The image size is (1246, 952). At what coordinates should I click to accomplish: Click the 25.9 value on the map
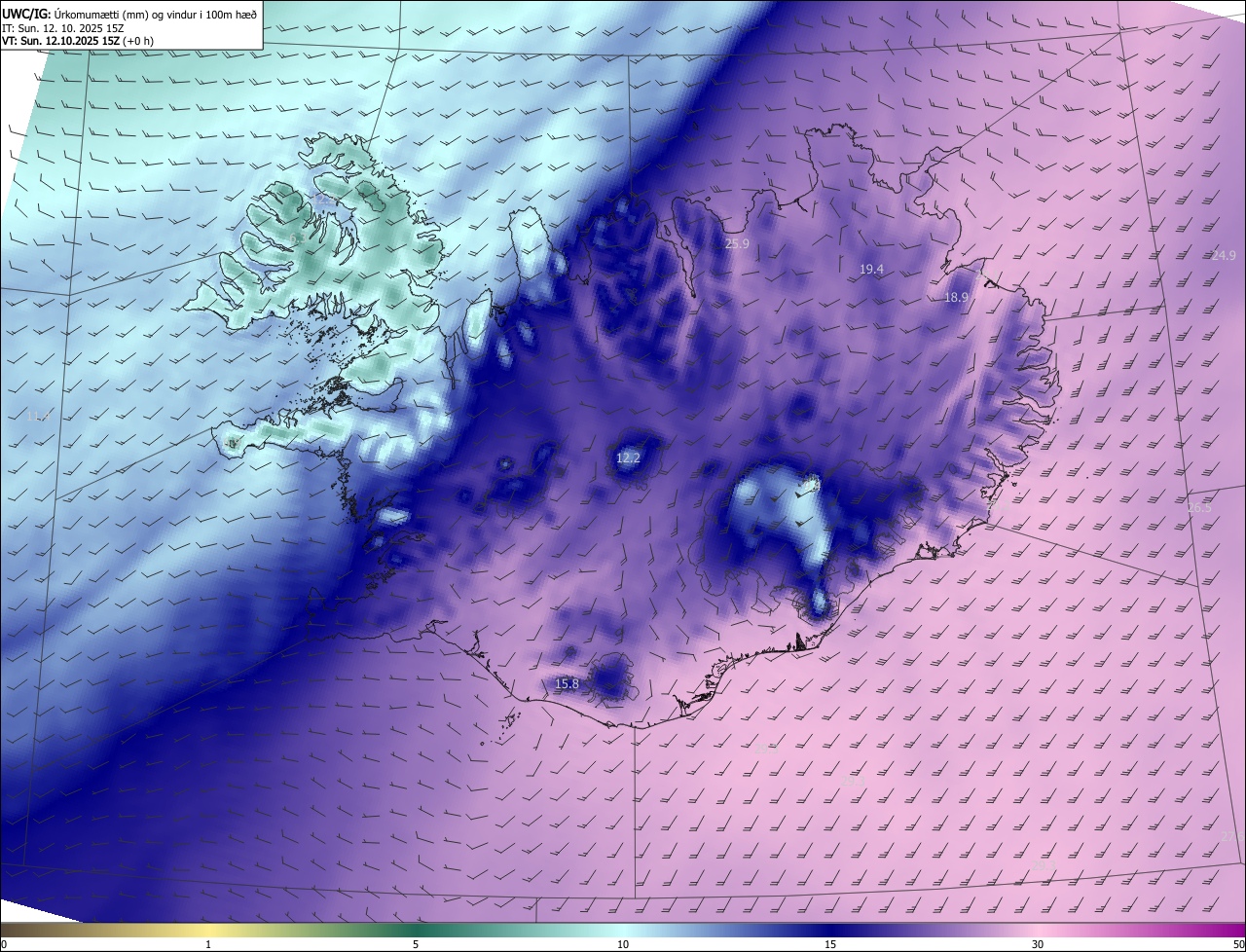[737, 244]
